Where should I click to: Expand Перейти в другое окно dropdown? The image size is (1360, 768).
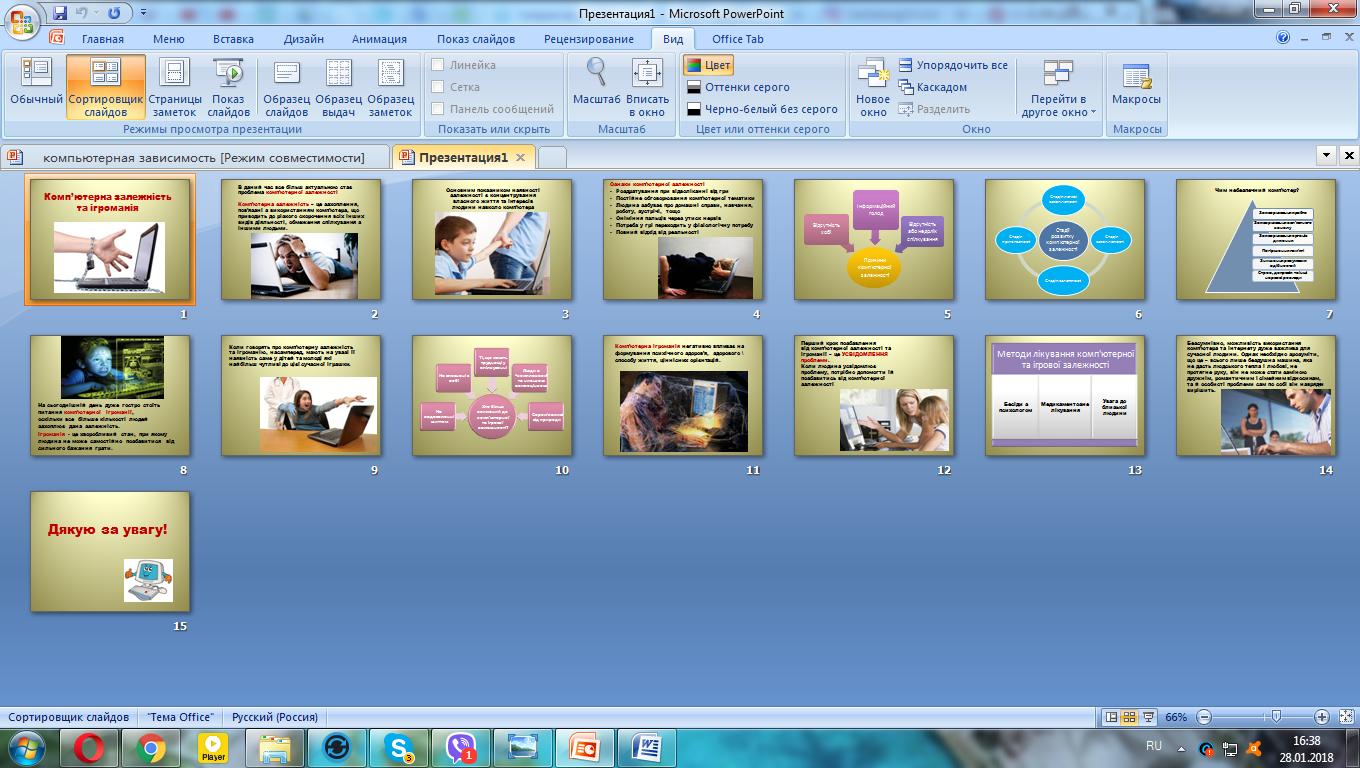[1057, 86]
